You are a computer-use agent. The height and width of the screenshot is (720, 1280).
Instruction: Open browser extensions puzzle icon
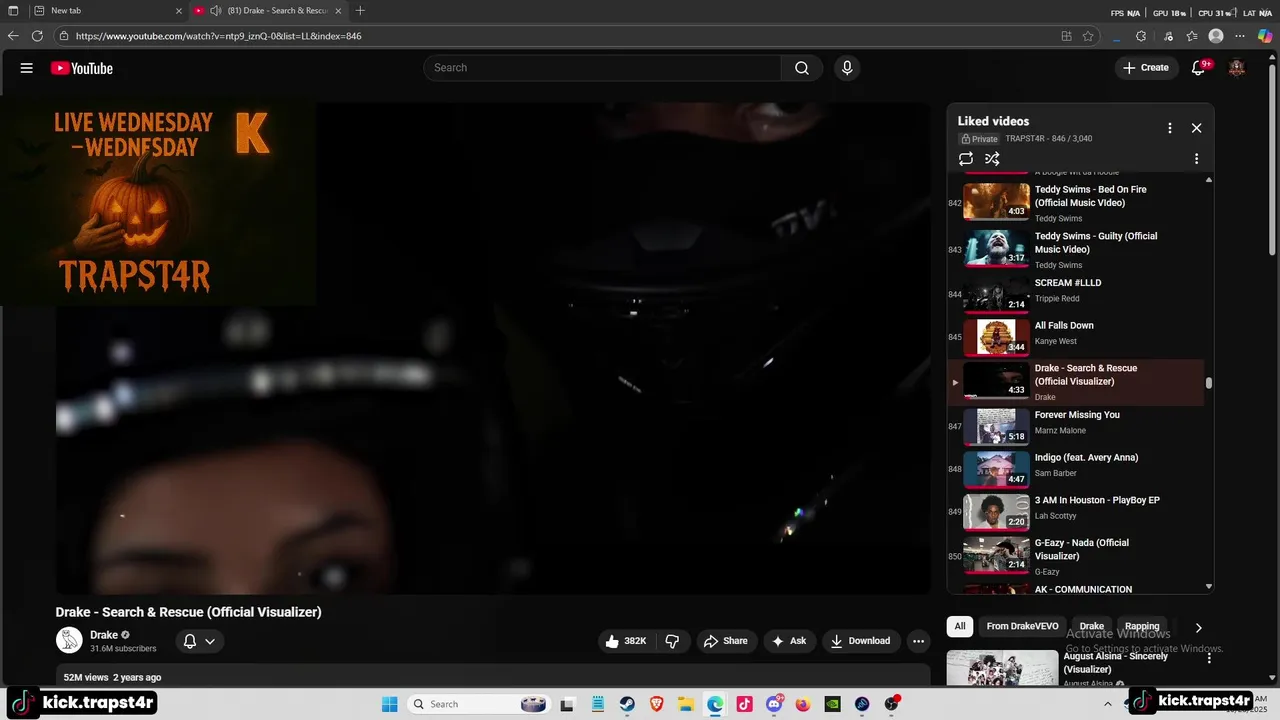click(x=1141, y=36)
